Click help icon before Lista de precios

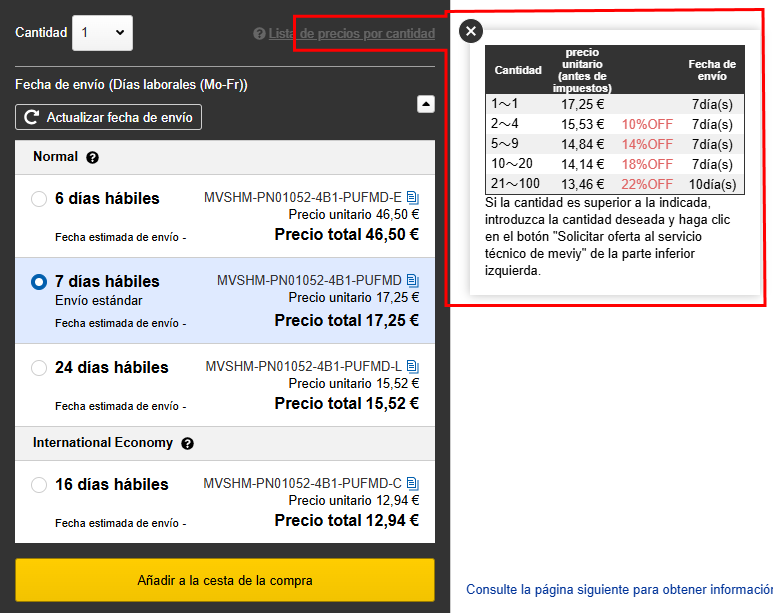point(259,34)
